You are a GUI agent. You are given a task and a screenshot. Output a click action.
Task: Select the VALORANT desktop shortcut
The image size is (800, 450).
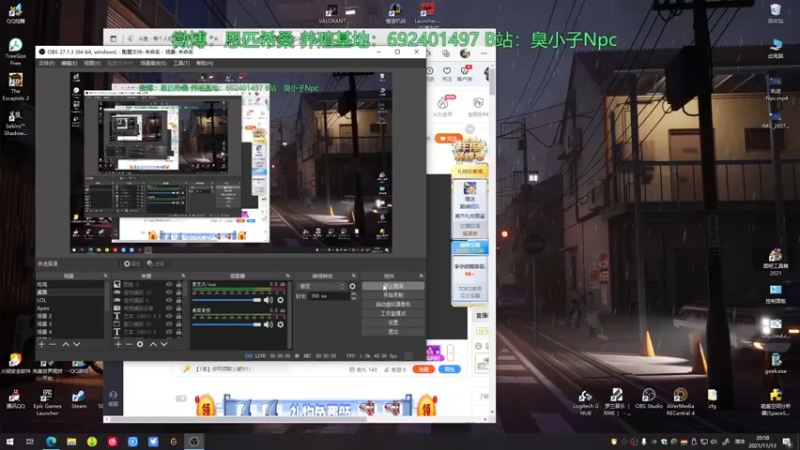332,13
